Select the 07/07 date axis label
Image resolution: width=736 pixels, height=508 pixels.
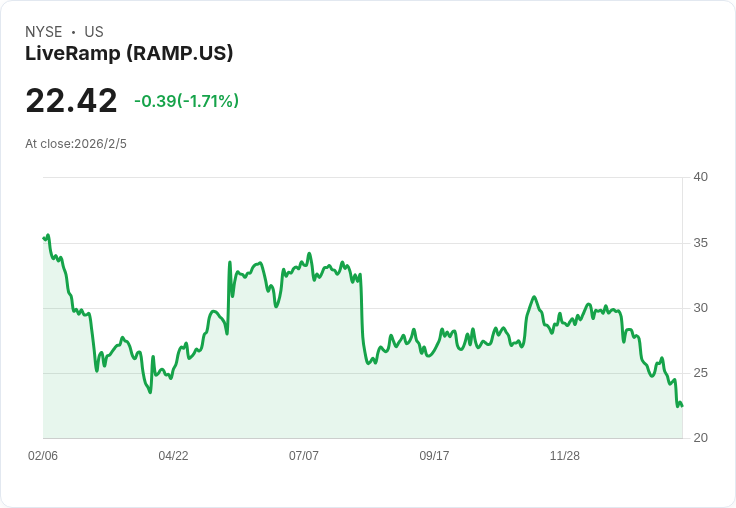point(304,456)
